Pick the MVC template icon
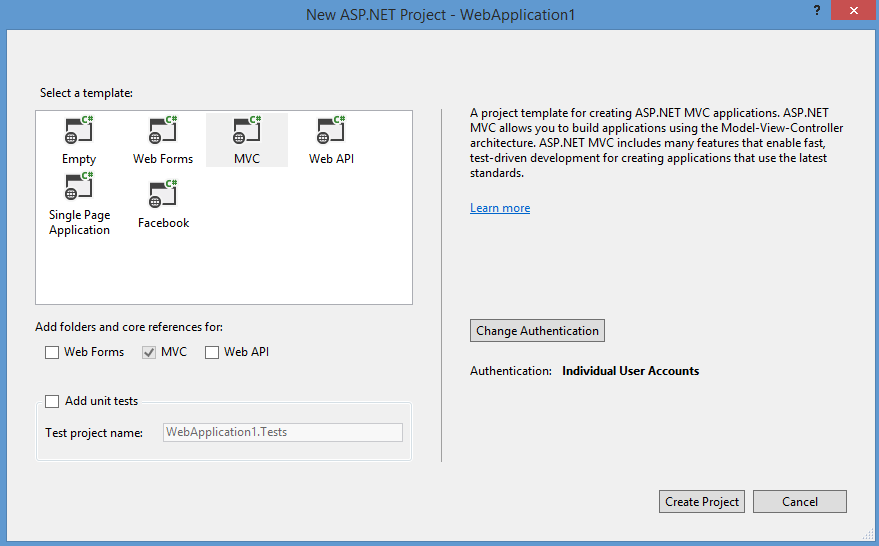Screen dimensions: 879x546 click(x=247, y=129)
